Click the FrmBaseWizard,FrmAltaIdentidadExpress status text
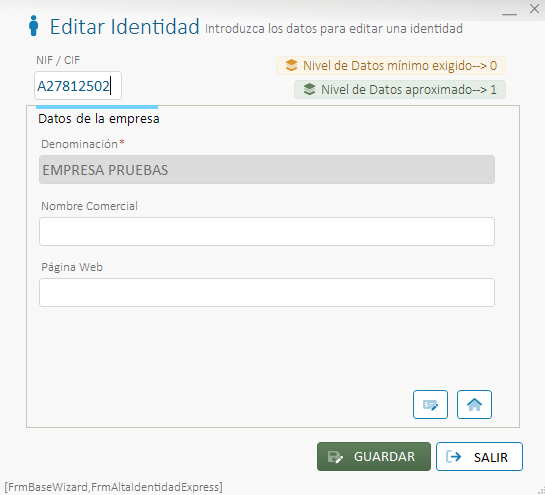This screenshot has height=495, width=545. [x=113, y=487]
